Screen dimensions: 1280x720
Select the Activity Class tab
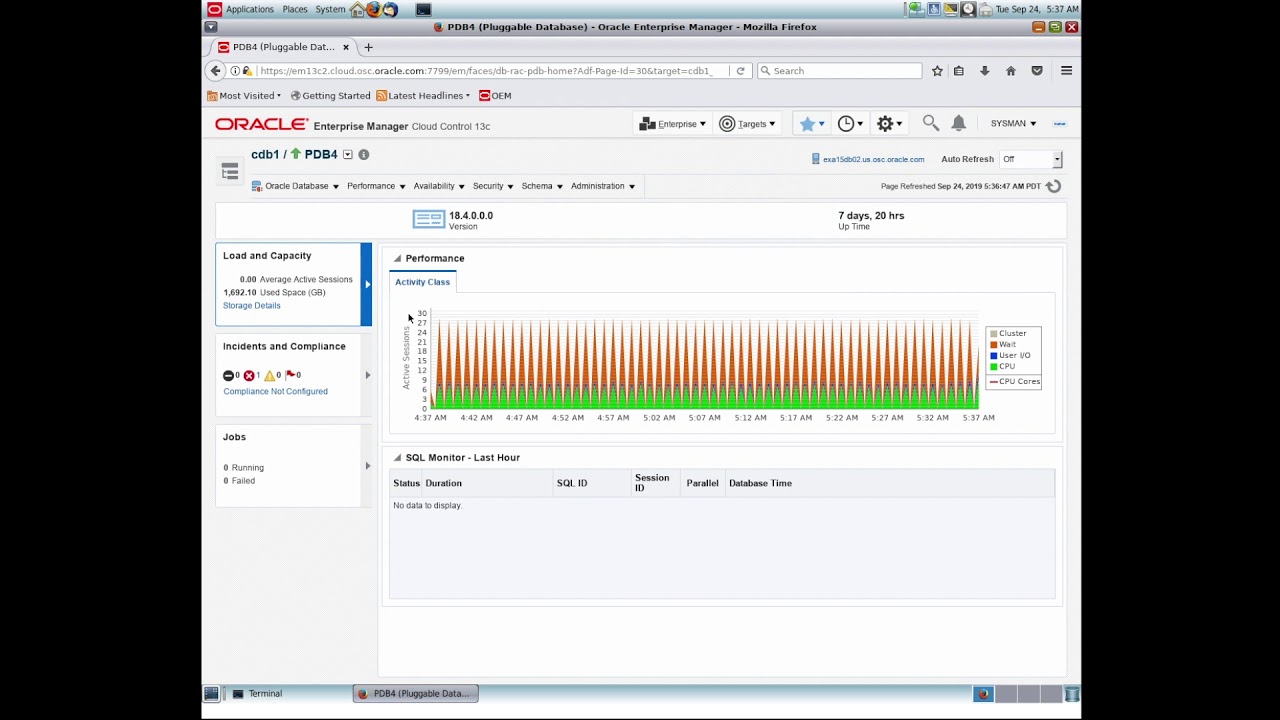coord(422,282)
